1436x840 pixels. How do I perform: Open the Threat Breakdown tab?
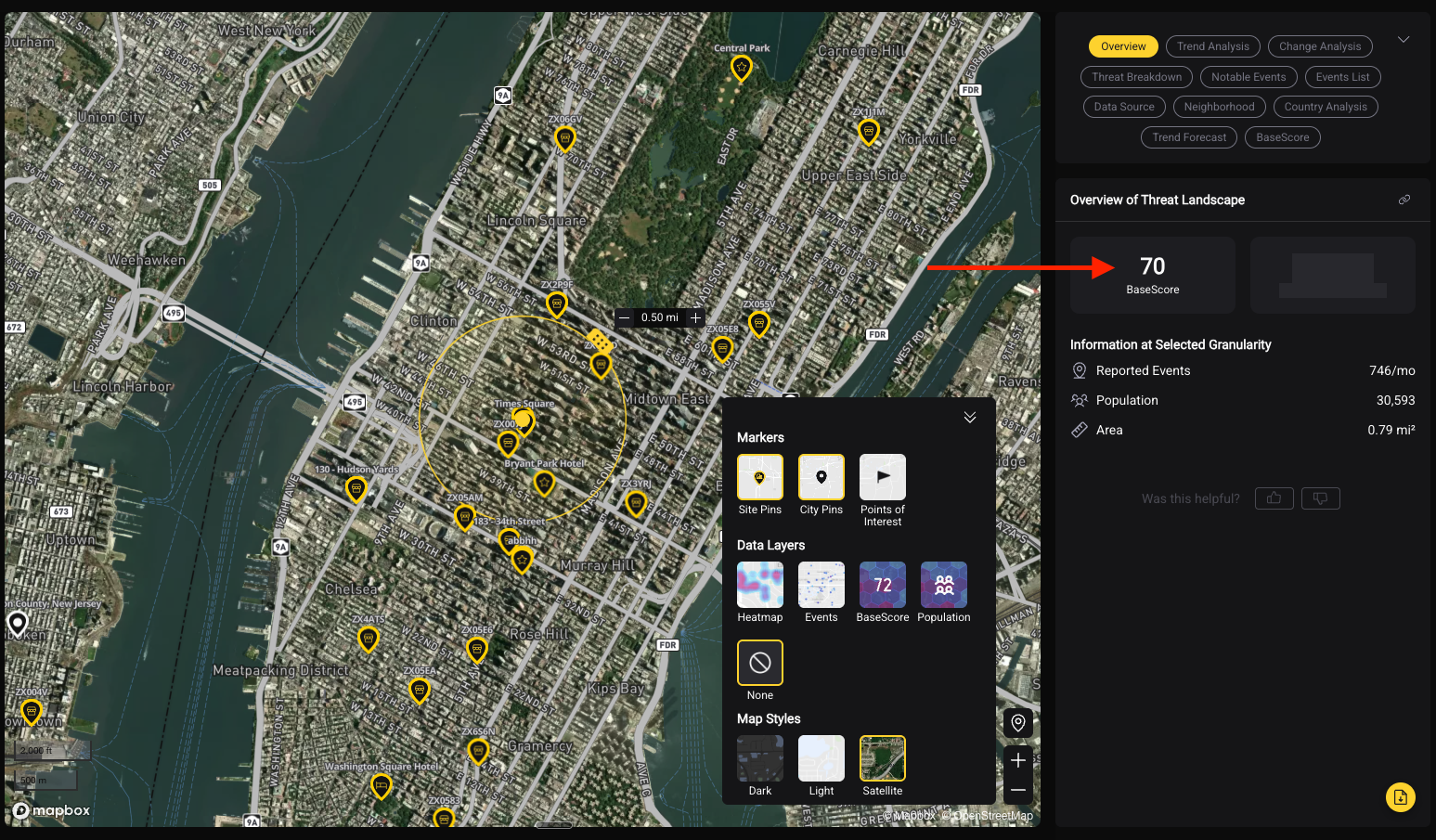(x=1136, y=77)
